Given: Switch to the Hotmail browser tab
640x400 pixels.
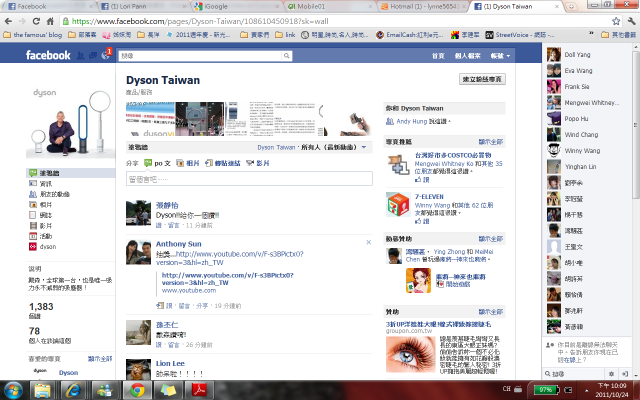Looking at the screenshot, I should coord(423,6).
